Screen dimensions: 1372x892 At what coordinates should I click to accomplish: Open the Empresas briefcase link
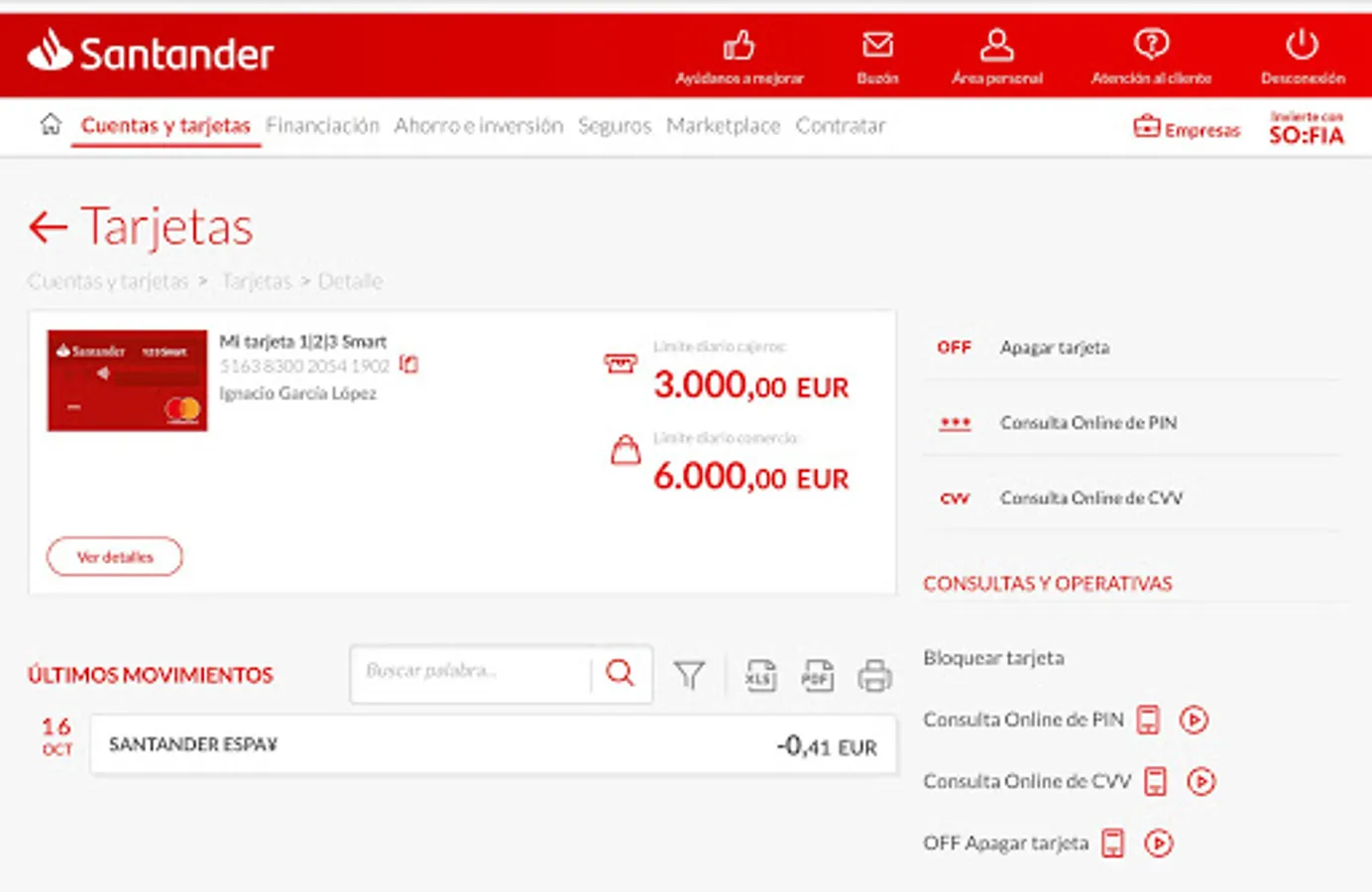tap(1187, 128)
